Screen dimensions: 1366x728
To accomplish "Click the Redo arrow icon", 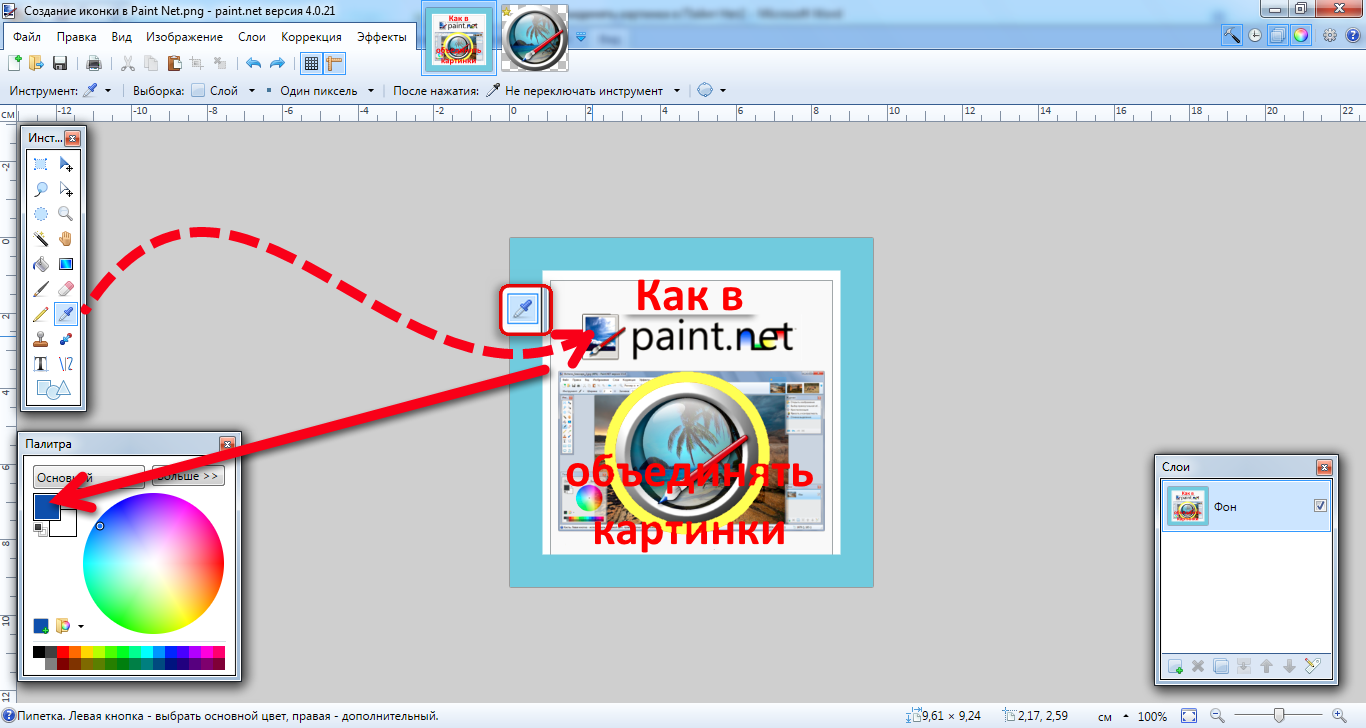I will (x=277, y=63).
